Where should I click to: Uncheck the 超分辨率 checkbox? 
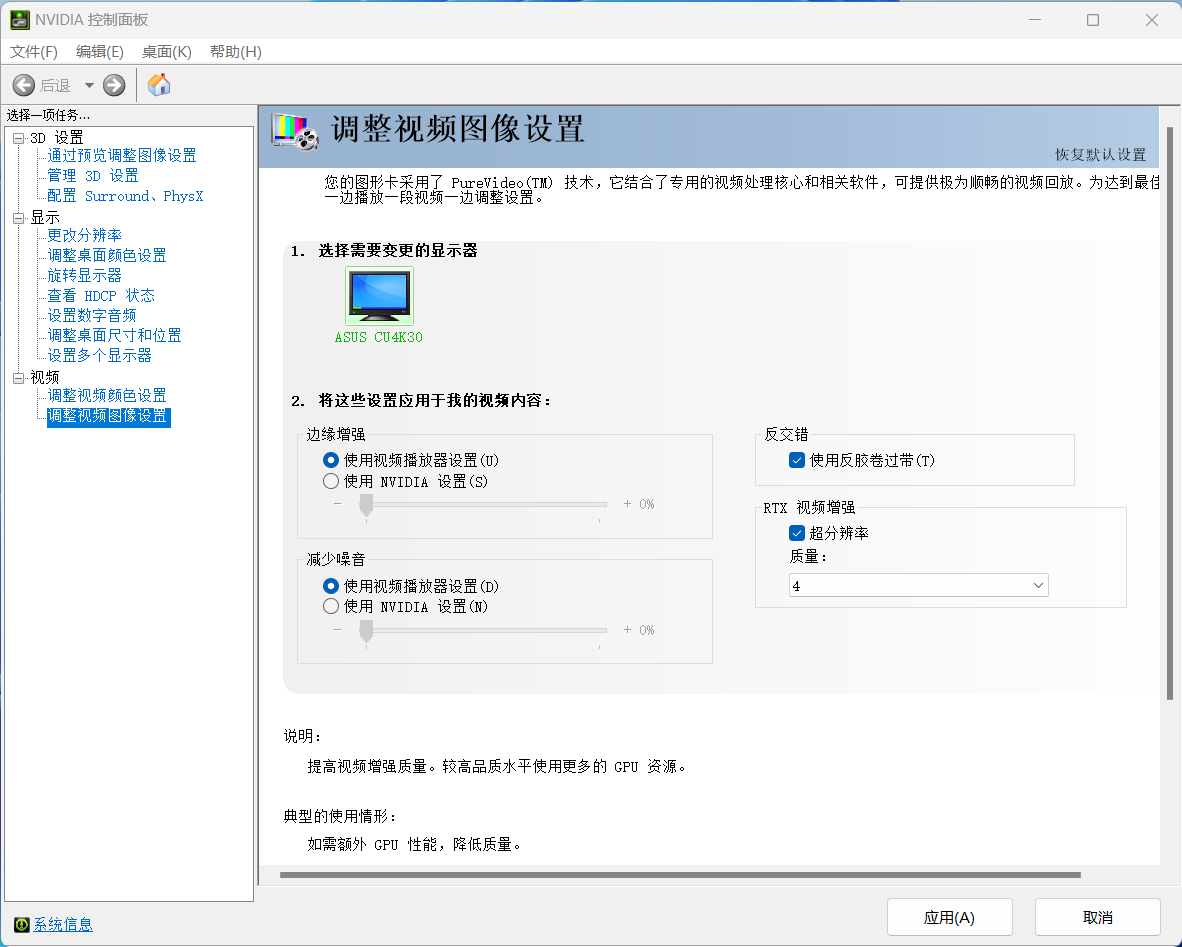(796, 533)
